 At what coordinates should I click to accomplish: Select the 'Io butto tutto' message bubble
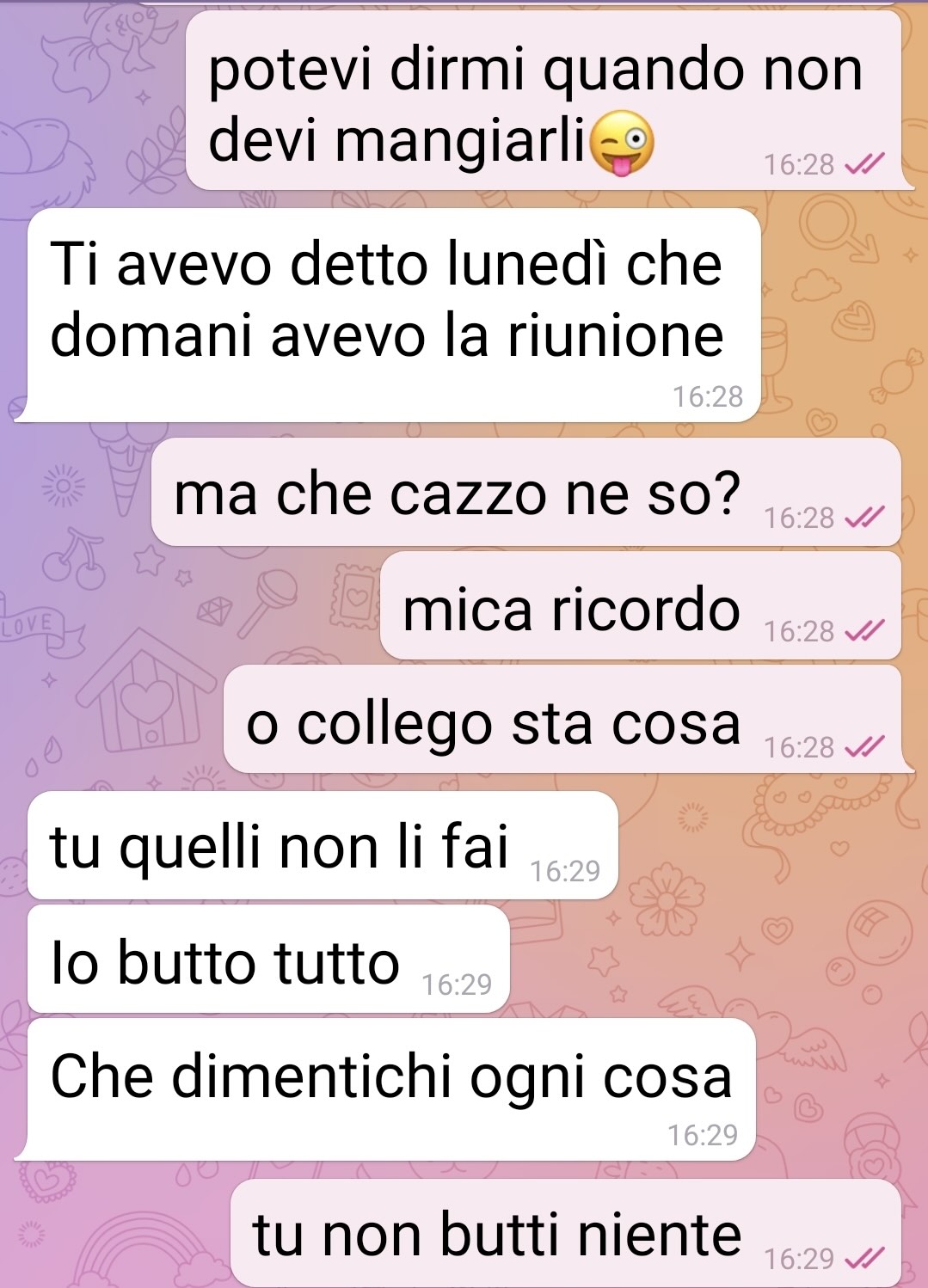point(268,959)
